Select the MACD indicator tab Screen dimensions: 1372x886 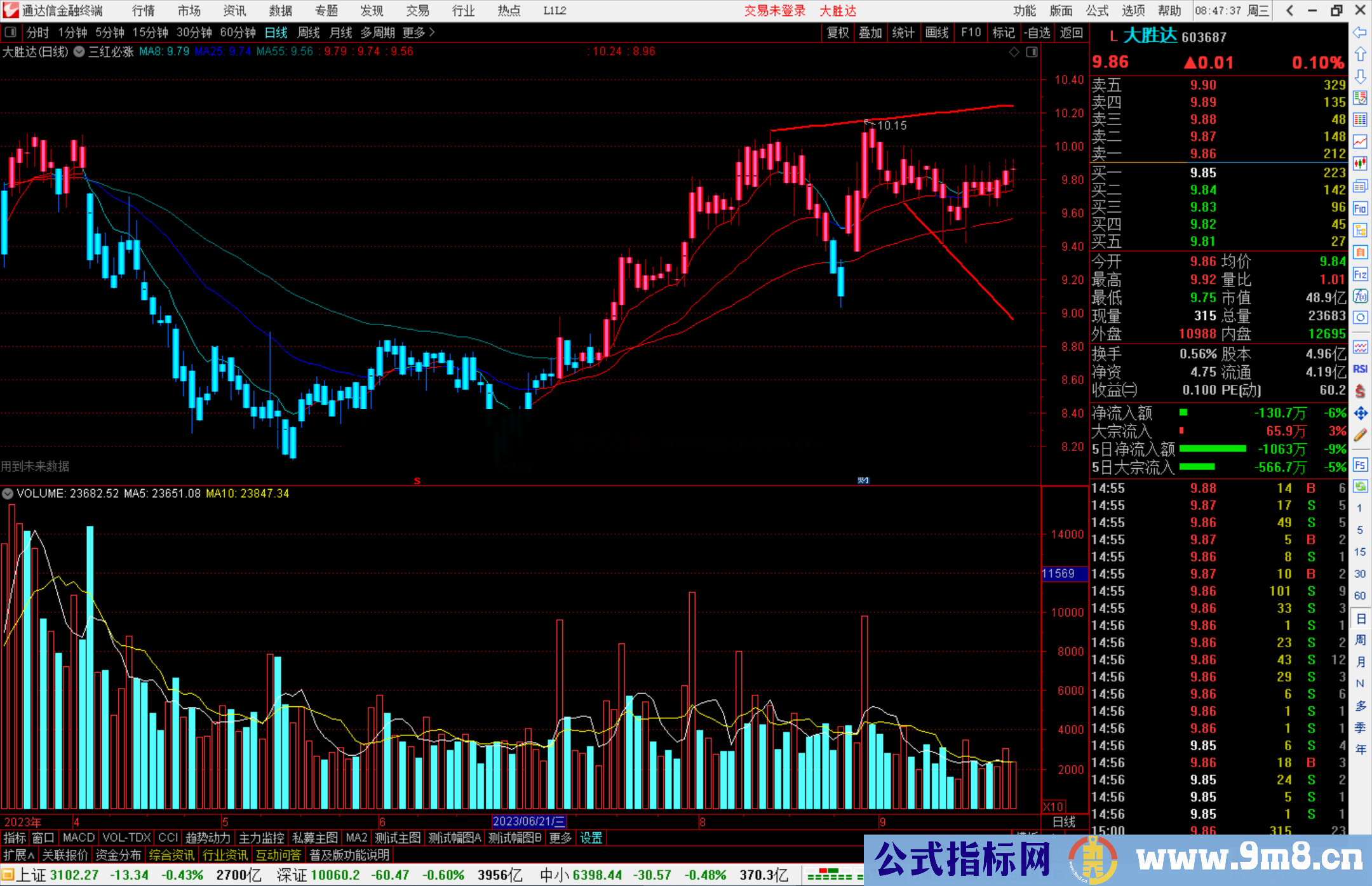pos(78,838)
